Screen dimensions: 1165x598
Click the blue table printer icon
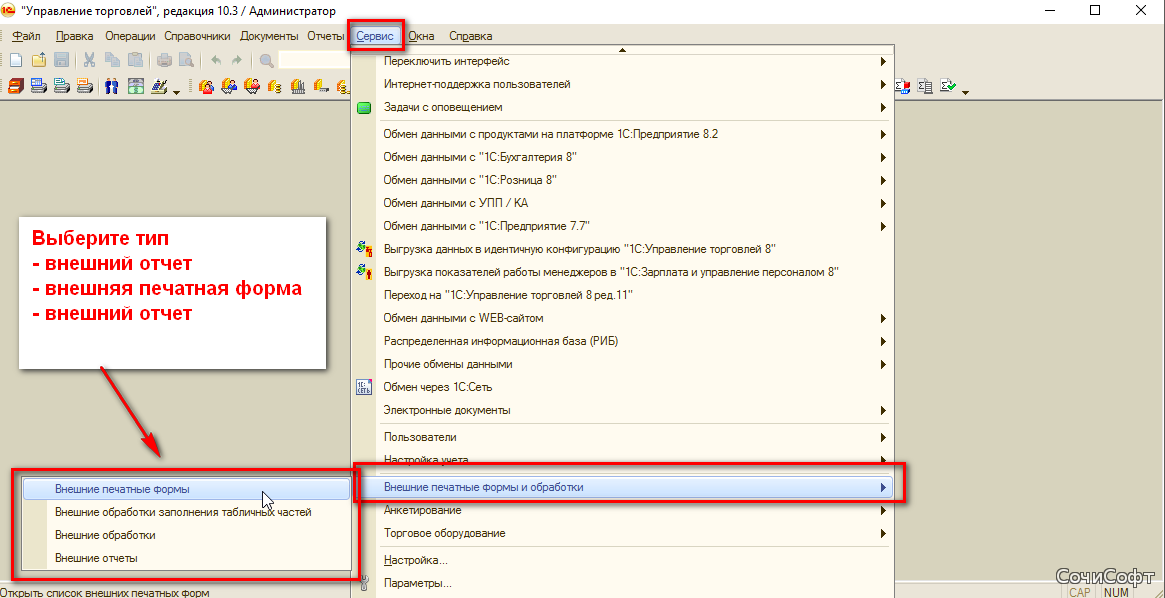tap(39, 86)
